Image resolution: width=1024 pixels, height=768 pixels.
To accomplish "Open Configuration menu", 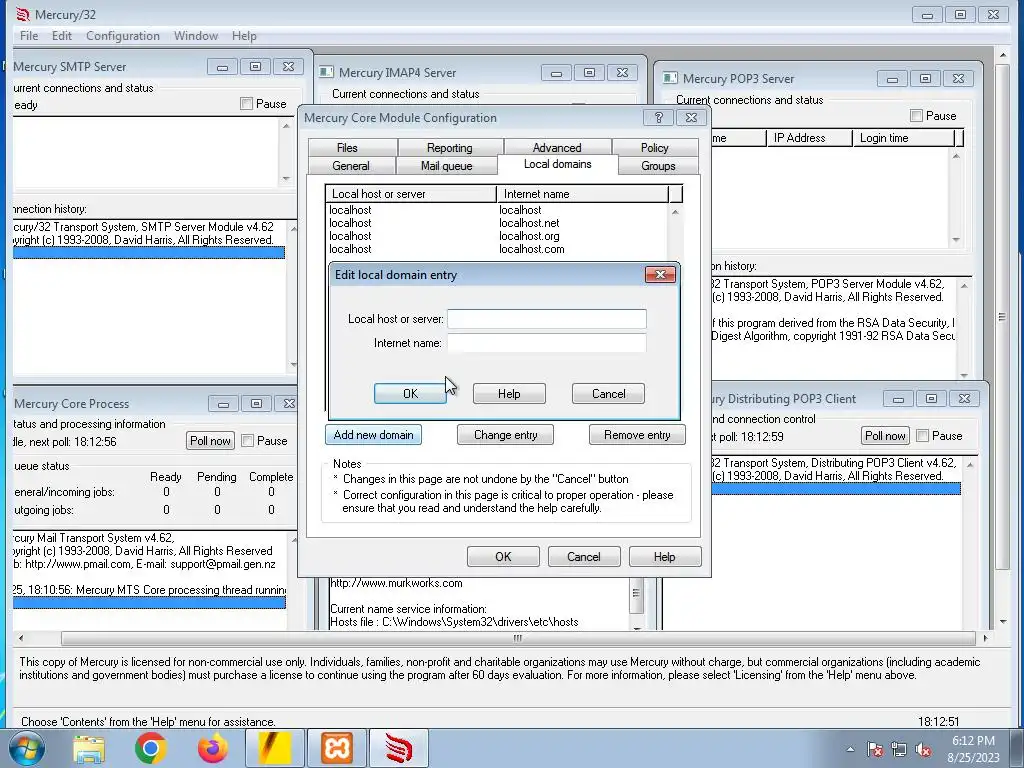I will (123, 36).
